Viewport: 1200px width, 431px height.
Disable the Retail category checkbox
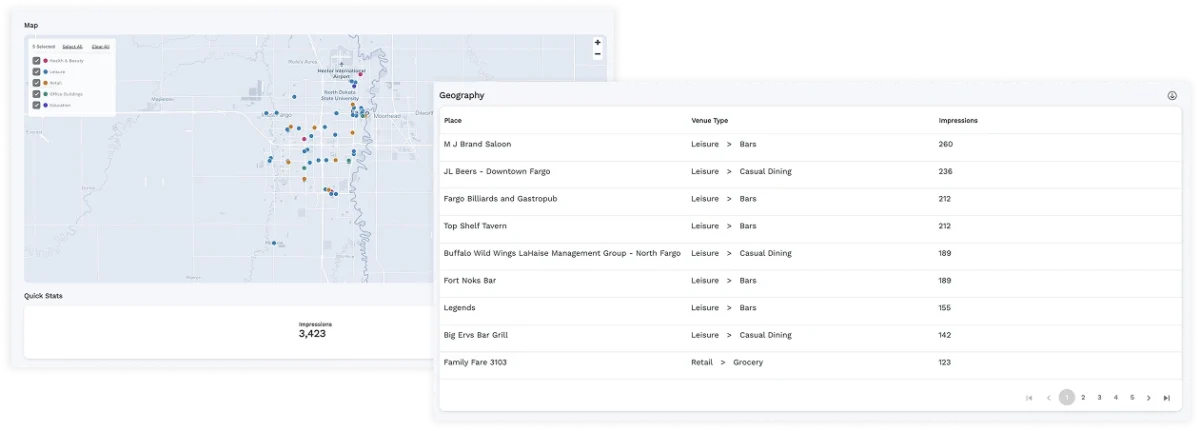37,83
